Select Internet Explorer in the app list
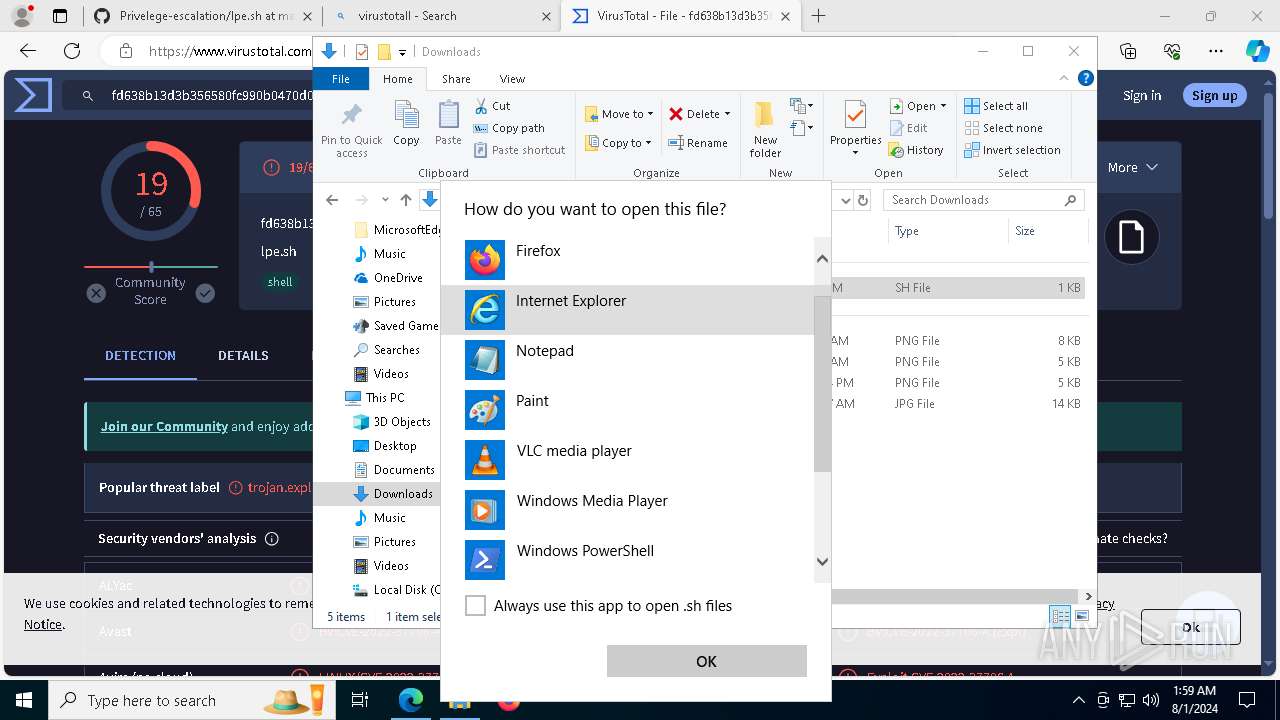Viewport: 1280px width, 720px height. [628, 310]
